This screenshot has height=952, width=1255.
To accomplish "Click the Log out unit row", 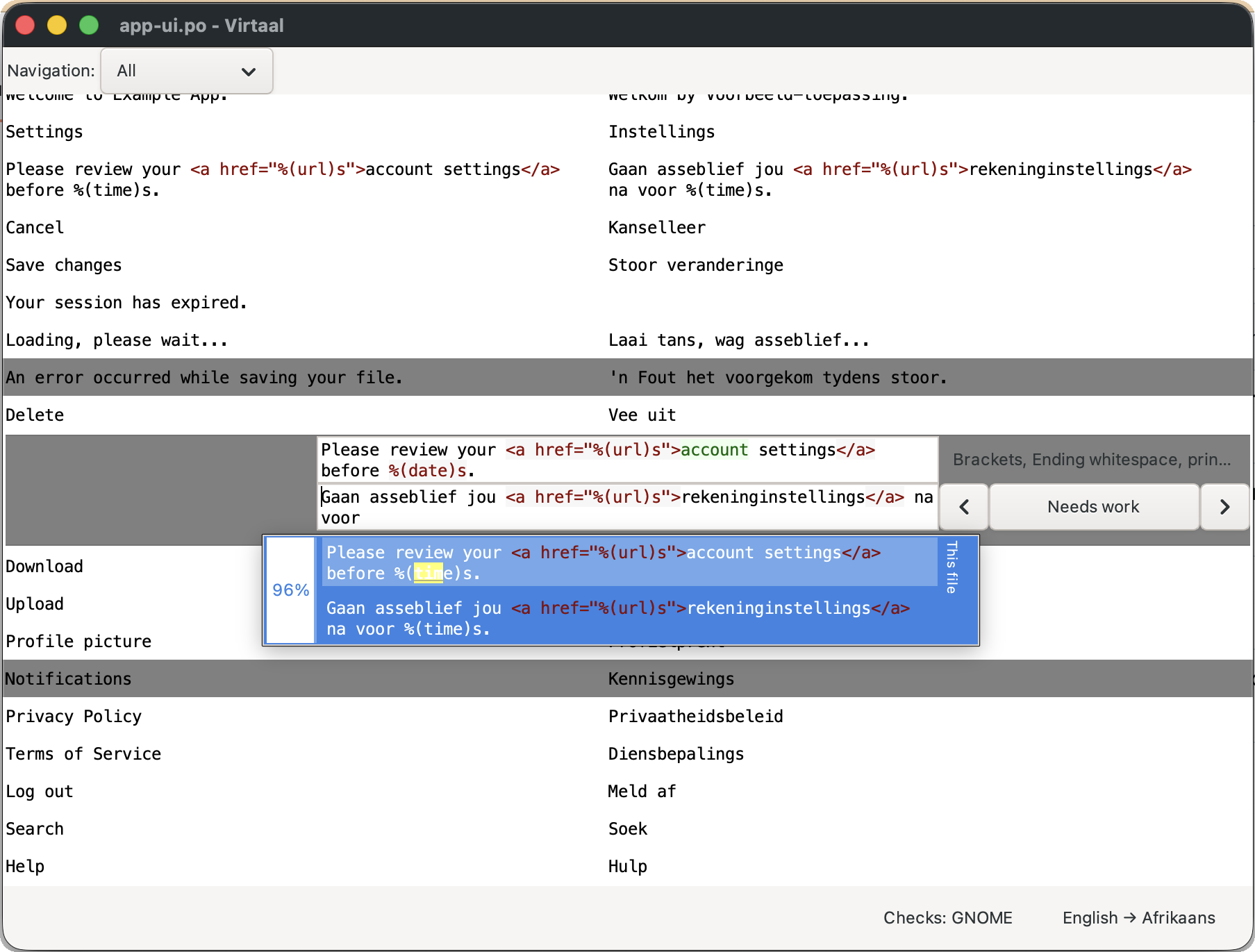I will coord(628,791).
